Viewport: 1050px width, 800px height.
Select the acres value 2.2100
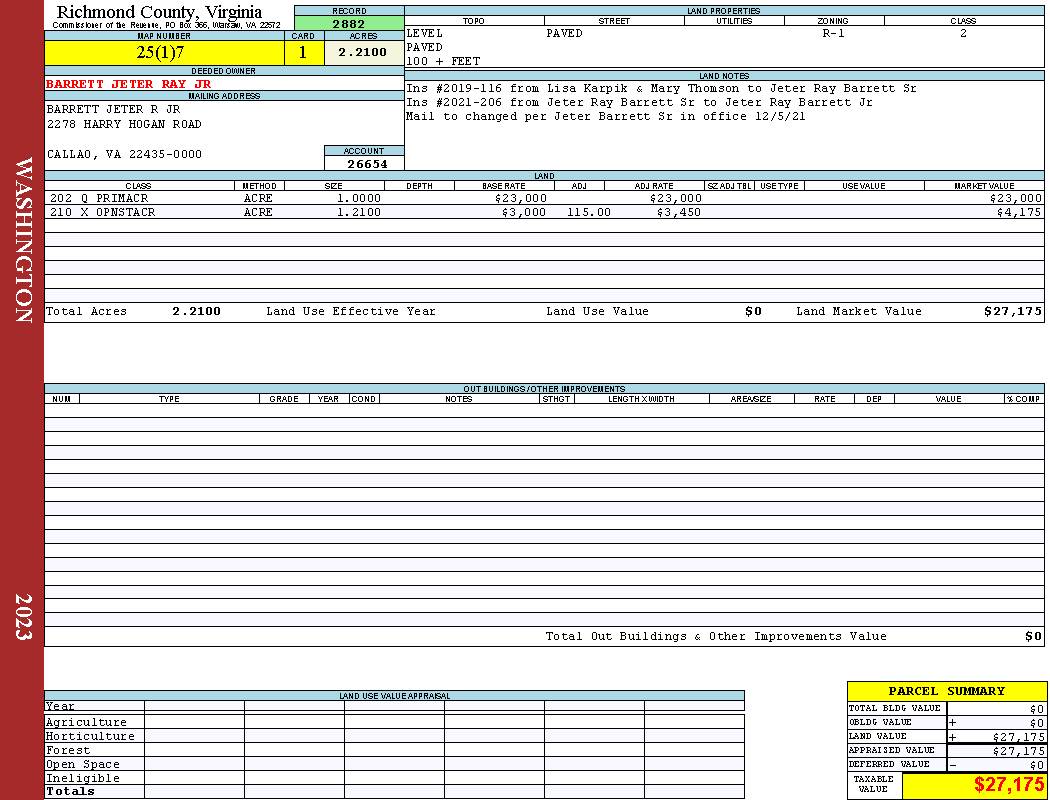[x=364, y=52]
